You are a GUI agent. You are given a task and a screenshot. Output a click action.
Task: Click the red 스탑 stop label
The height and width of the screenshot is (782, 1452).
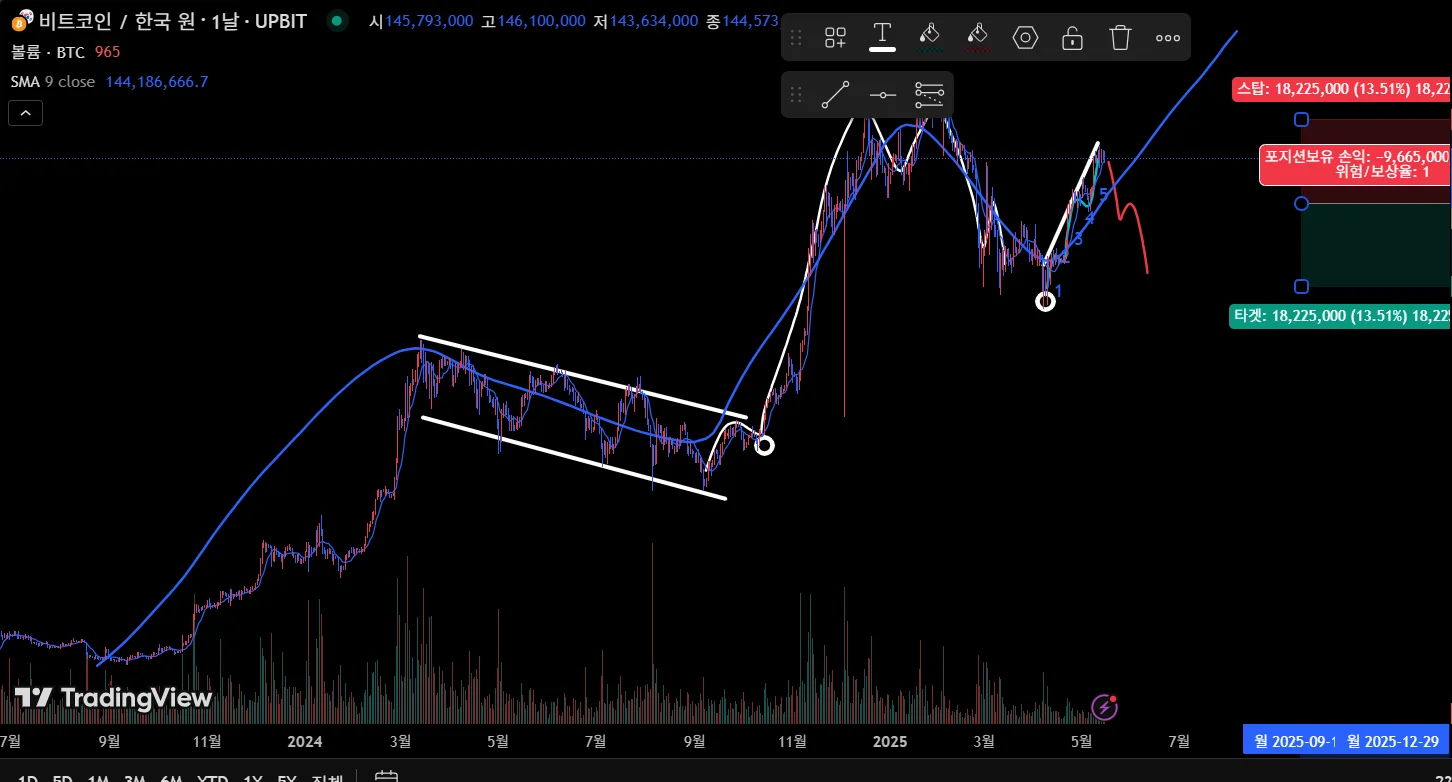[x=1342, y=89]
